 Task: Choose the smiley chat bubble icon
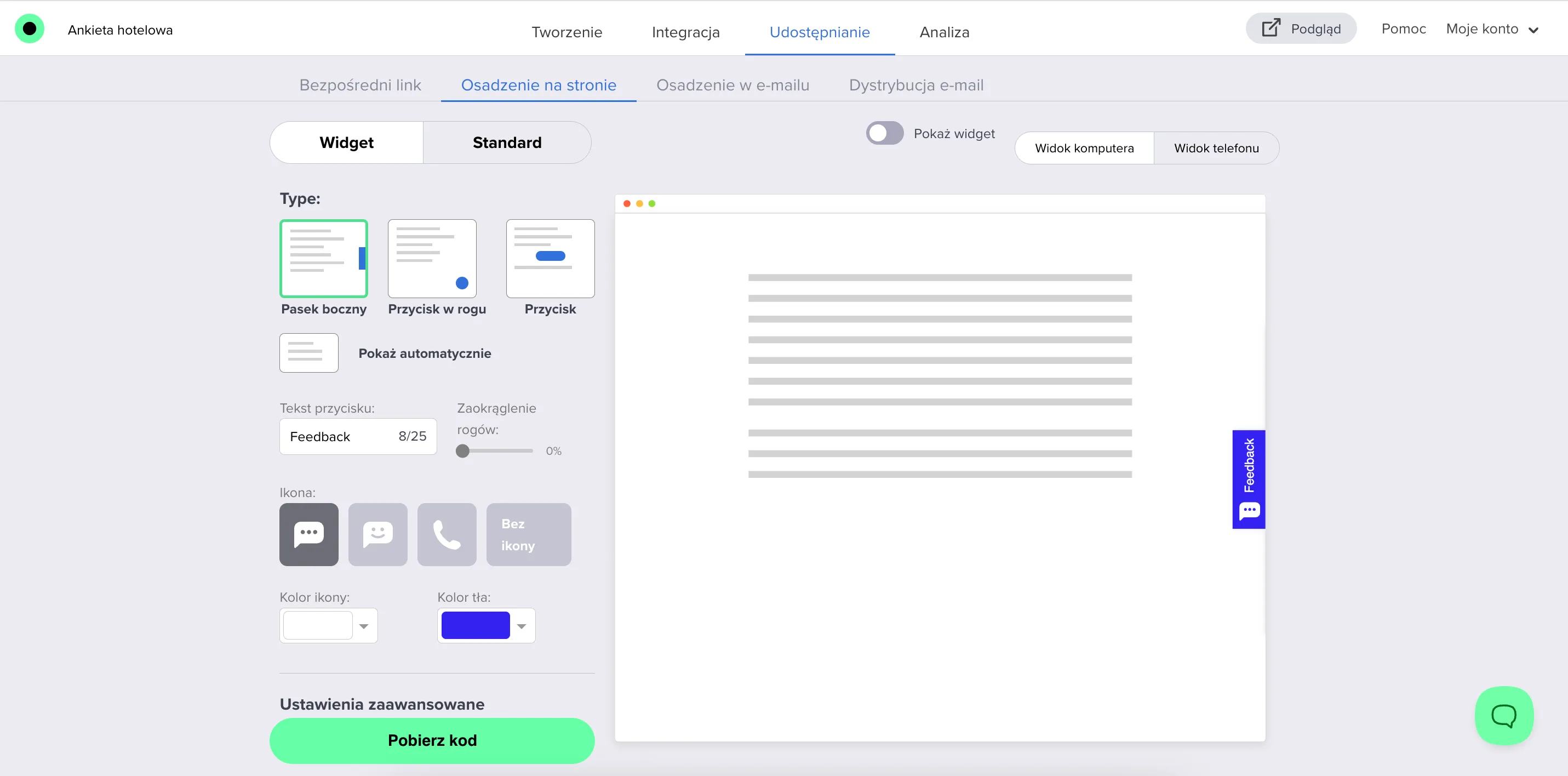377,534
